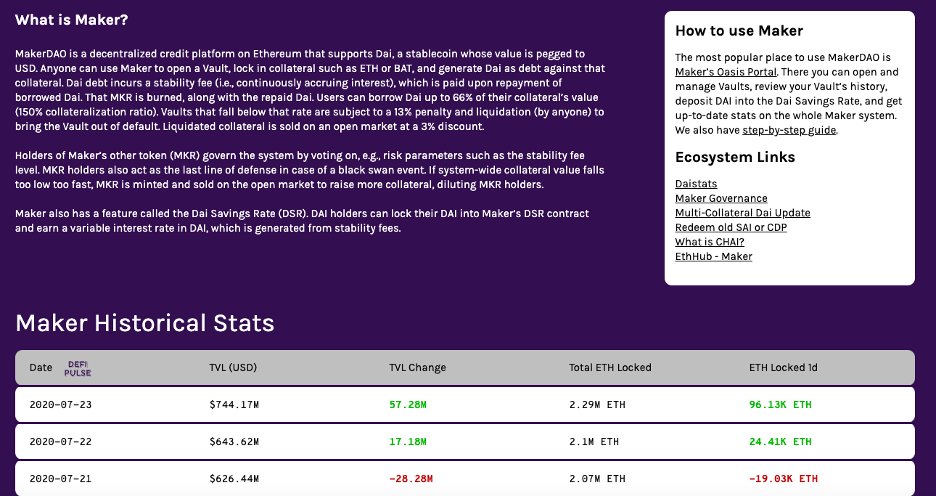Click the Maker Historical Stats heading
The image size is (936, 496).
point(144,323)
